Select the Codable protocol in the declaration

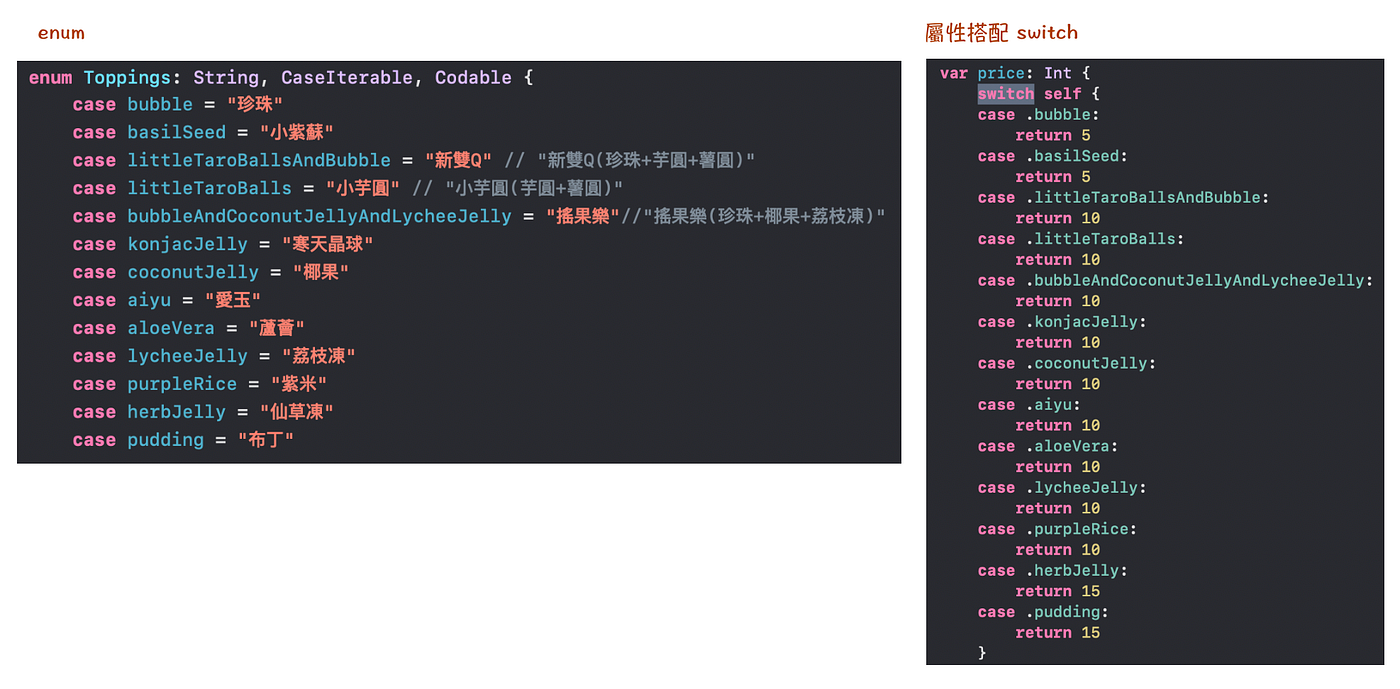(x=473, y=77)
